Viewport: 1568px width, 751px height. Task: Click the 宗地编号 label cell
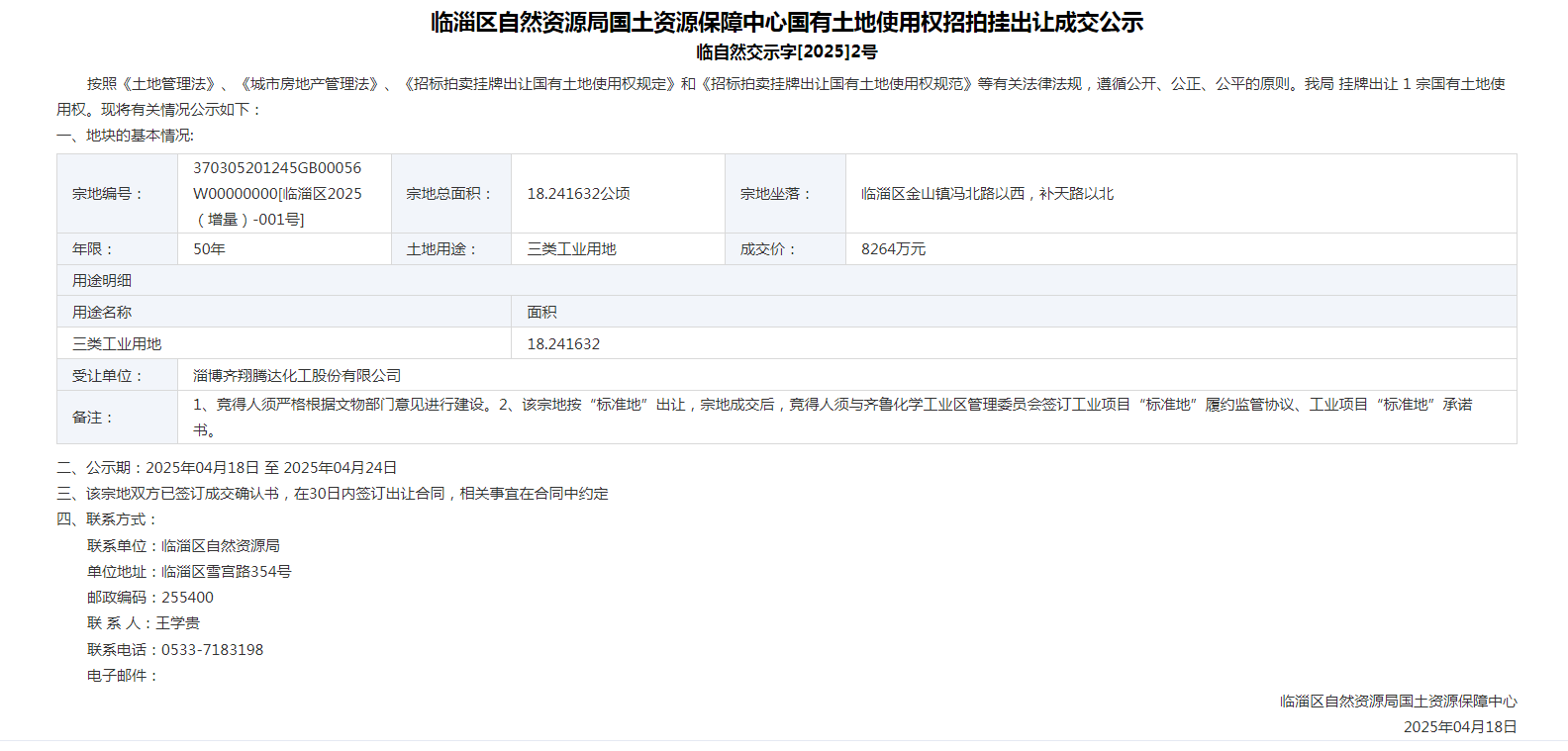tap(108, 194)
